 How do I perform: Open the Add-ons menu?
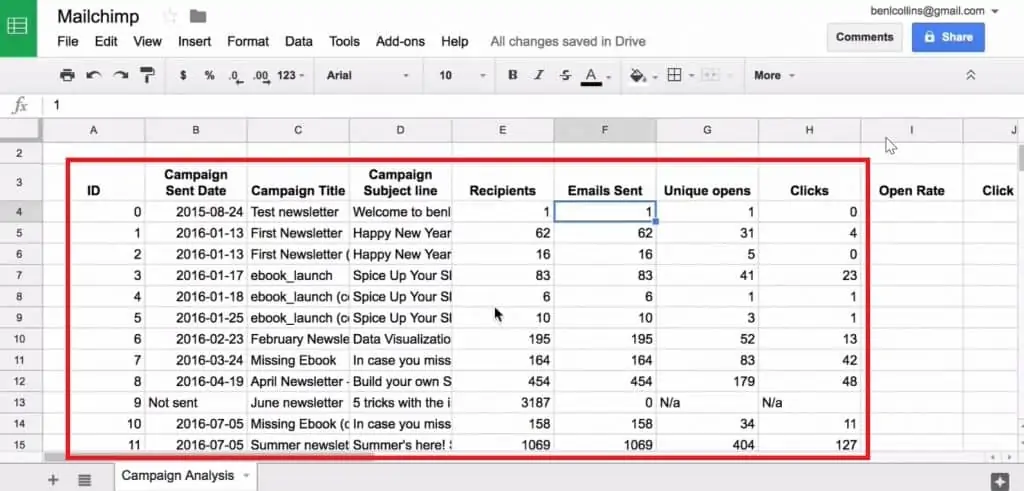[400, 41]
